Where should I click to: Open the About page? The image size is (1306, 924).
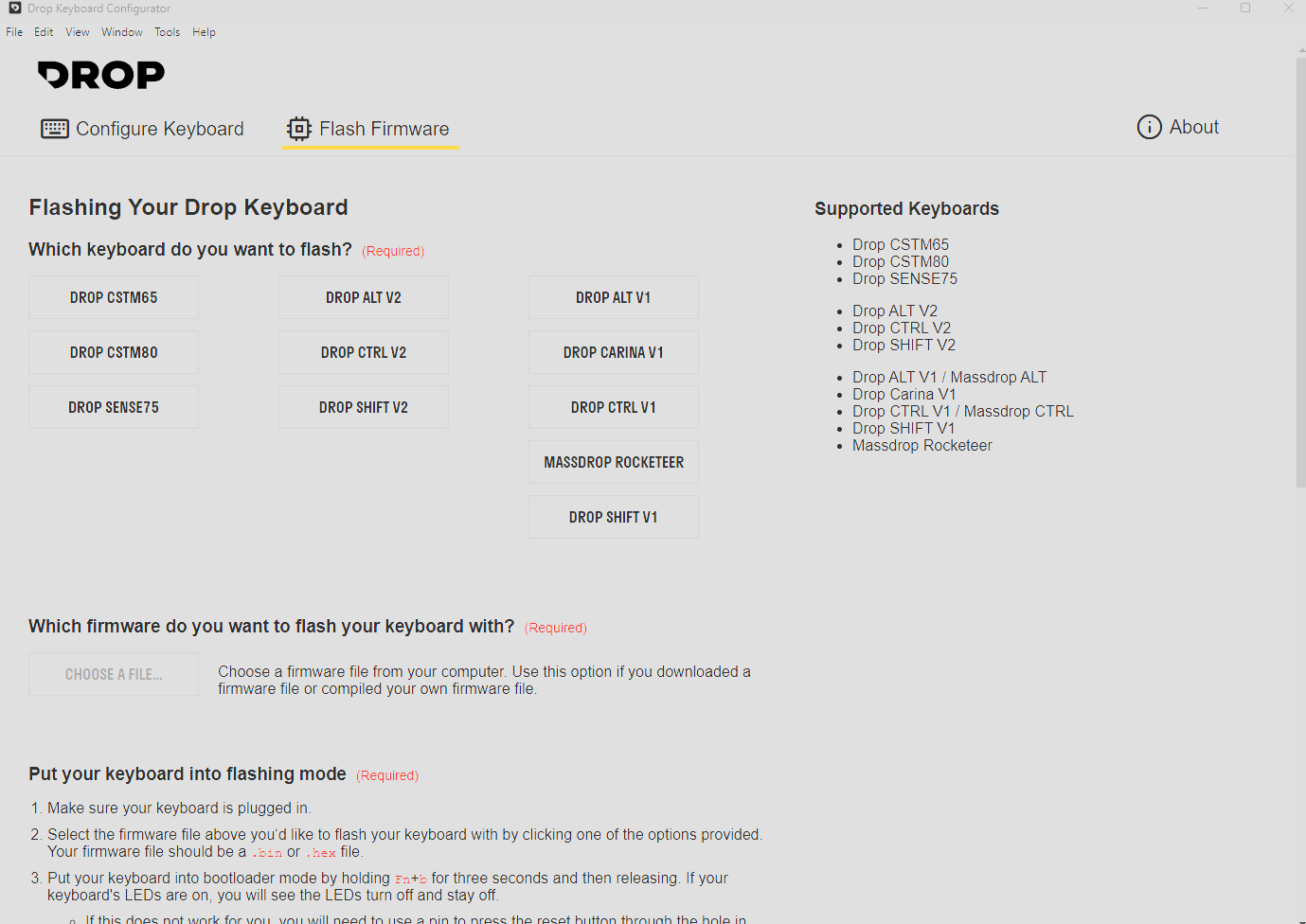[x=1178, y=127]
